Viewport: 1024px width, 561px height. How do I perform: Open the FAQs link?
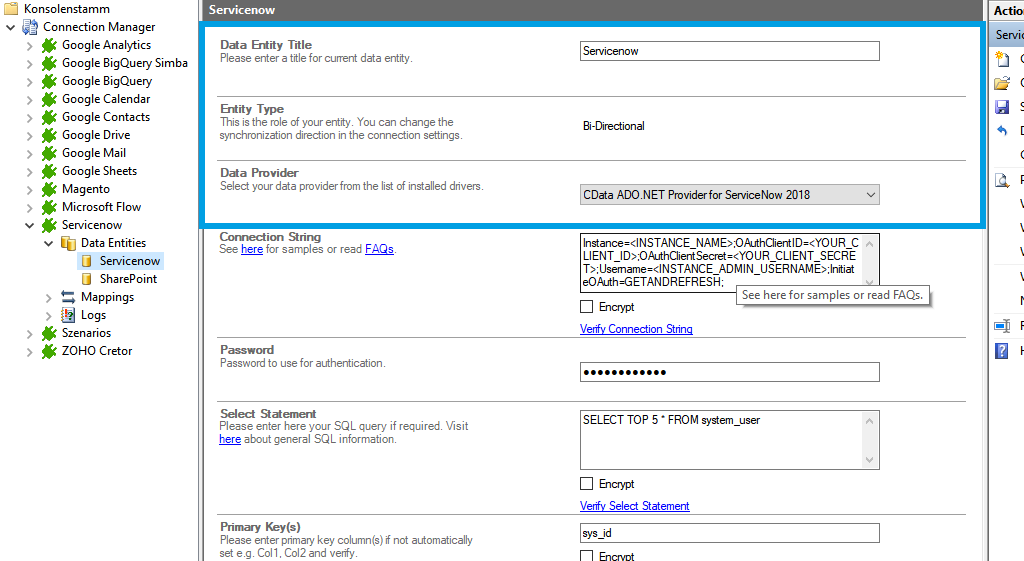379,249
